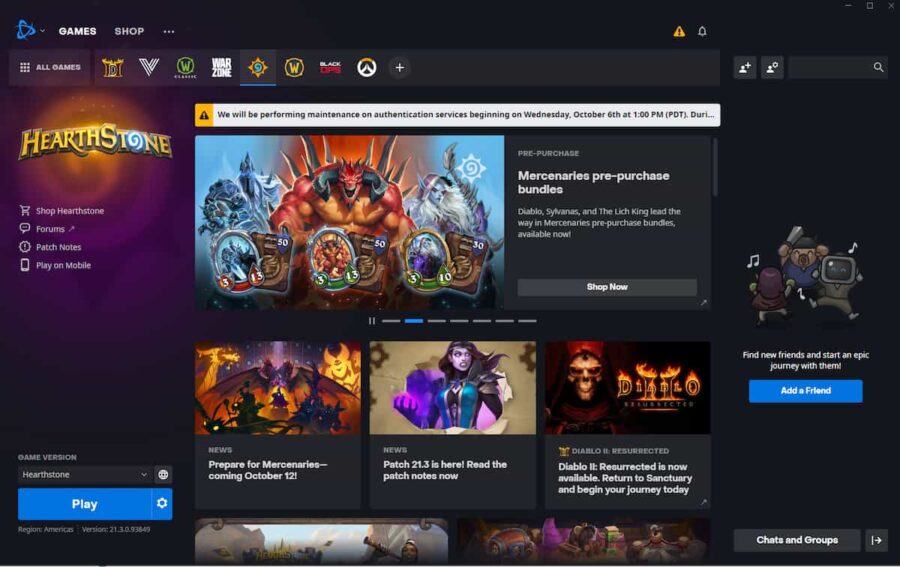900x567 pixels.
Task: Open the World of Warcraft tab
Action: point(294,68)
